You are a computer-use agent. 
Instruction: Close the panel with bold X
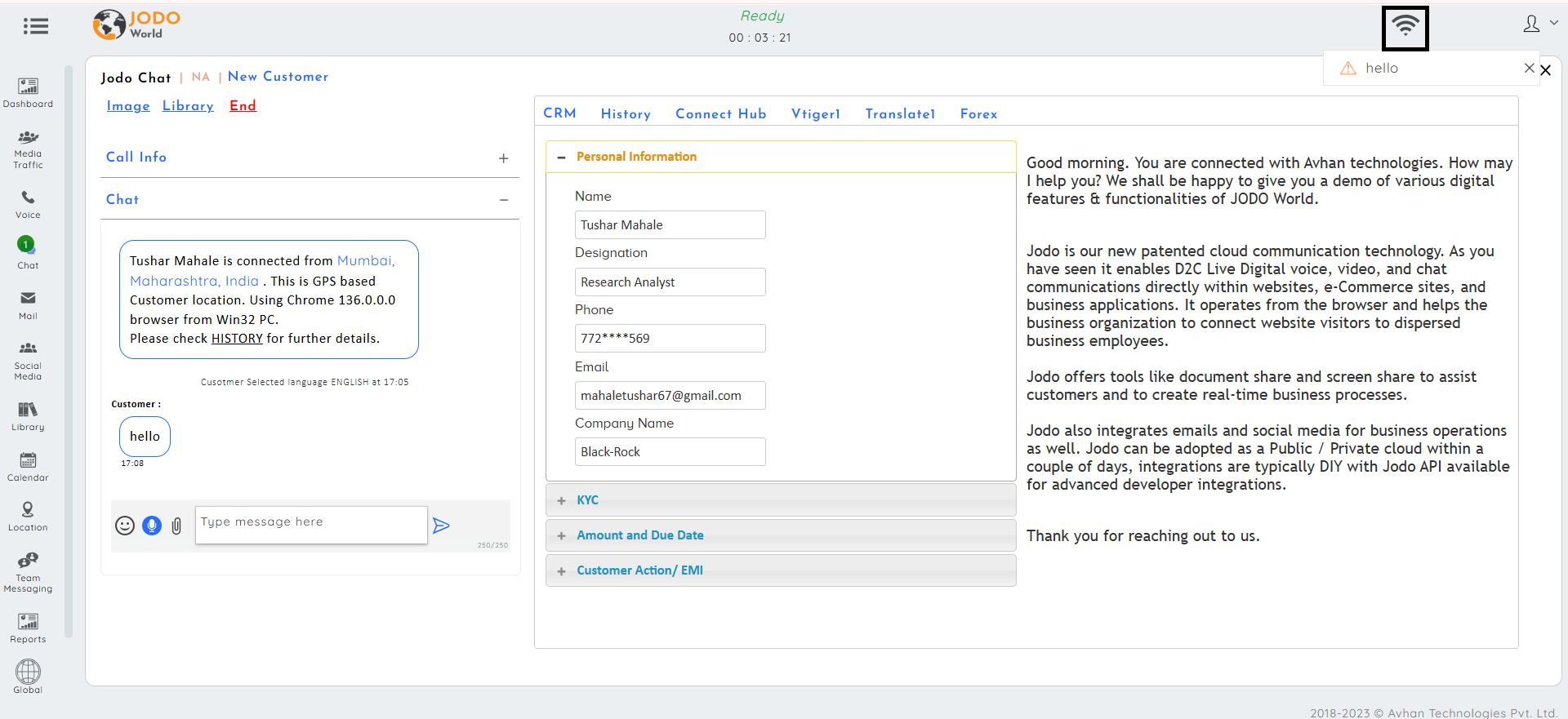(x=1545, y=70)
